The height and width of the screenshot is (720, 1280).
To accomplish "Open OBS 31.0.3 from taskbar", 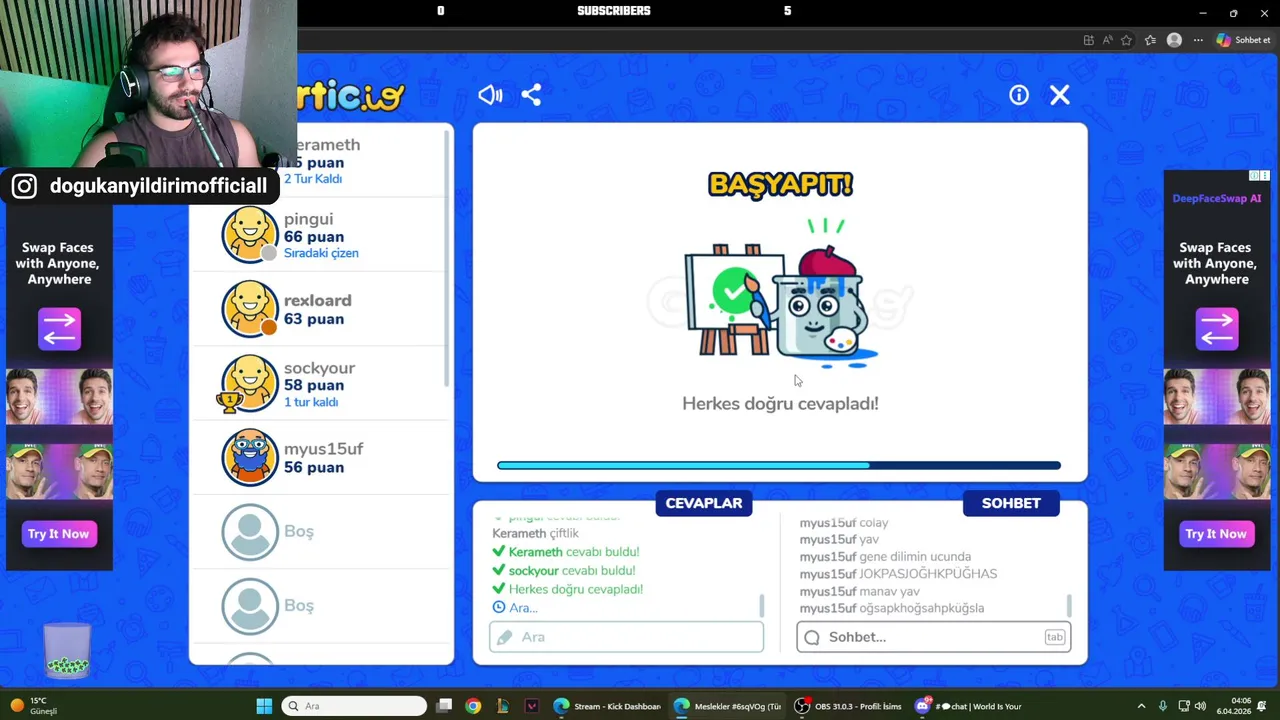I will point(848,706).
